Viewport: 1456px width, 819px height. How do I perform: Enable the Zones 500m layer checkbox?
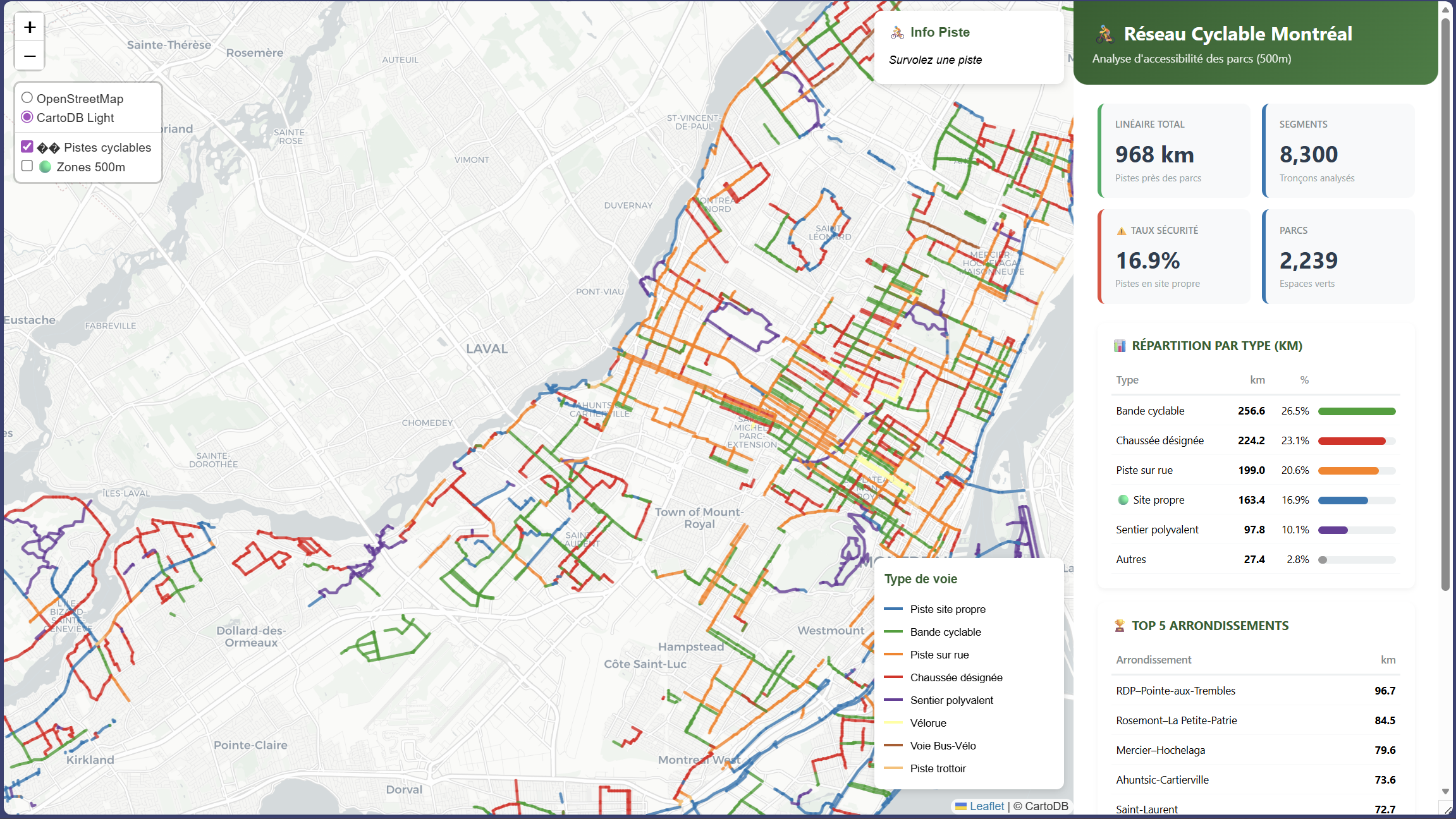[27, 166]
